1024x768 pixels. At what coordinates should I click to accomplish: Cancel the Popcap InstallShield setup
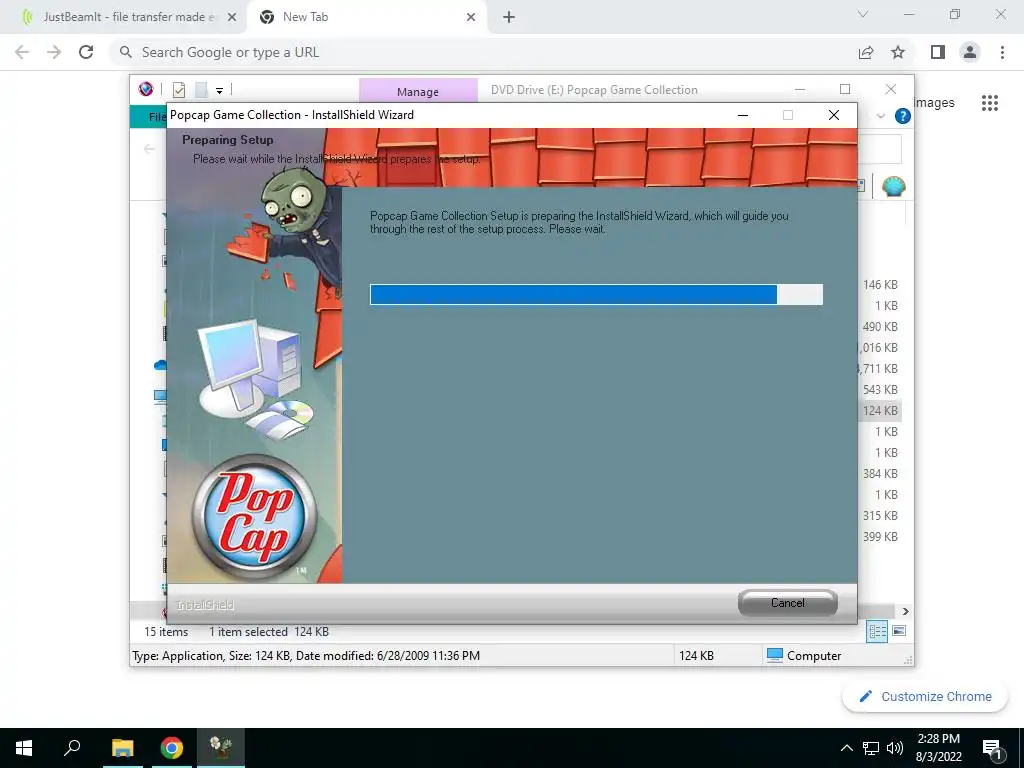pyautogui.click(x=788, y=603)
